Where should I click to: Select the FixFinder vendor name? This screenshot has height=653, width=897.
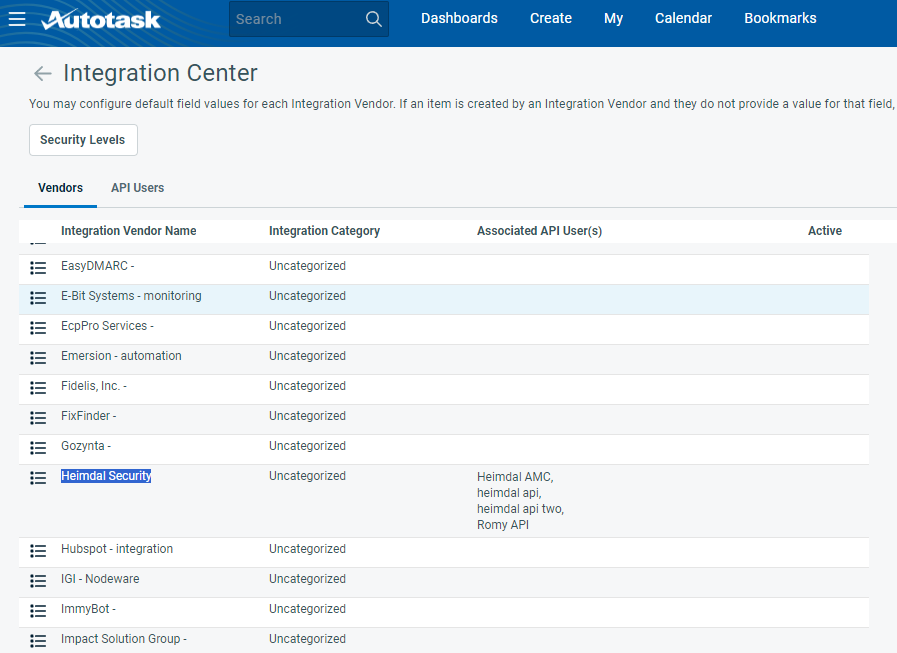point(89,416)
